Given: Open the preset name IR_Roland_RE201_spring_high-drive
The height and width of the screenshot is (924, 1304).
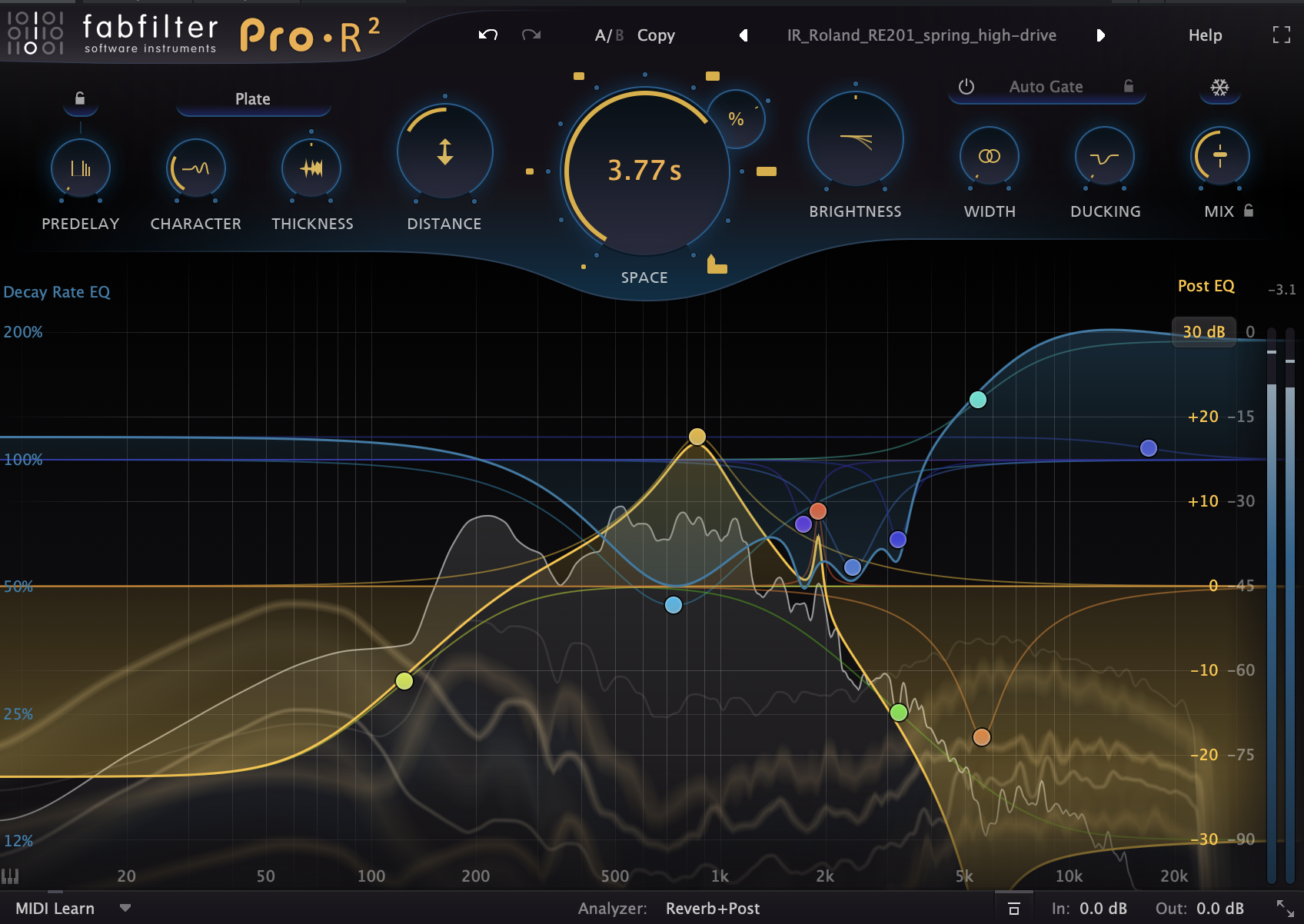Looking at the screenshot, I should pos(921,35).
